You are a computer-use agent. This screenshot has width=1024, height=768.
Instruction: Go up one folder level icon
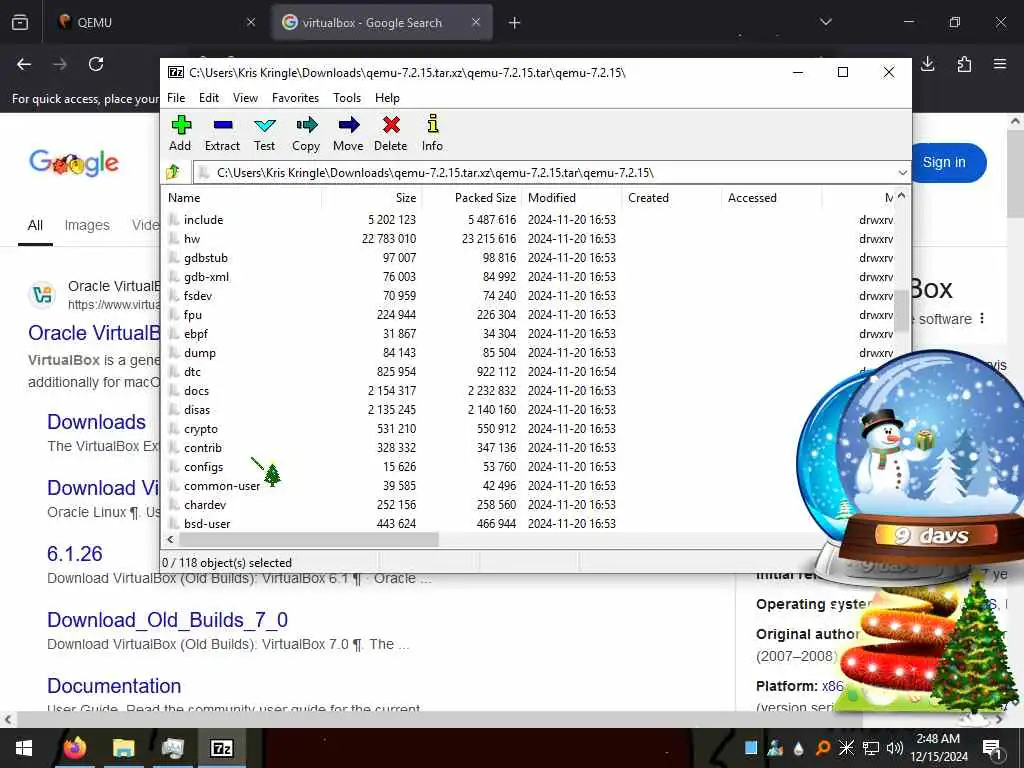coord(173,172)
